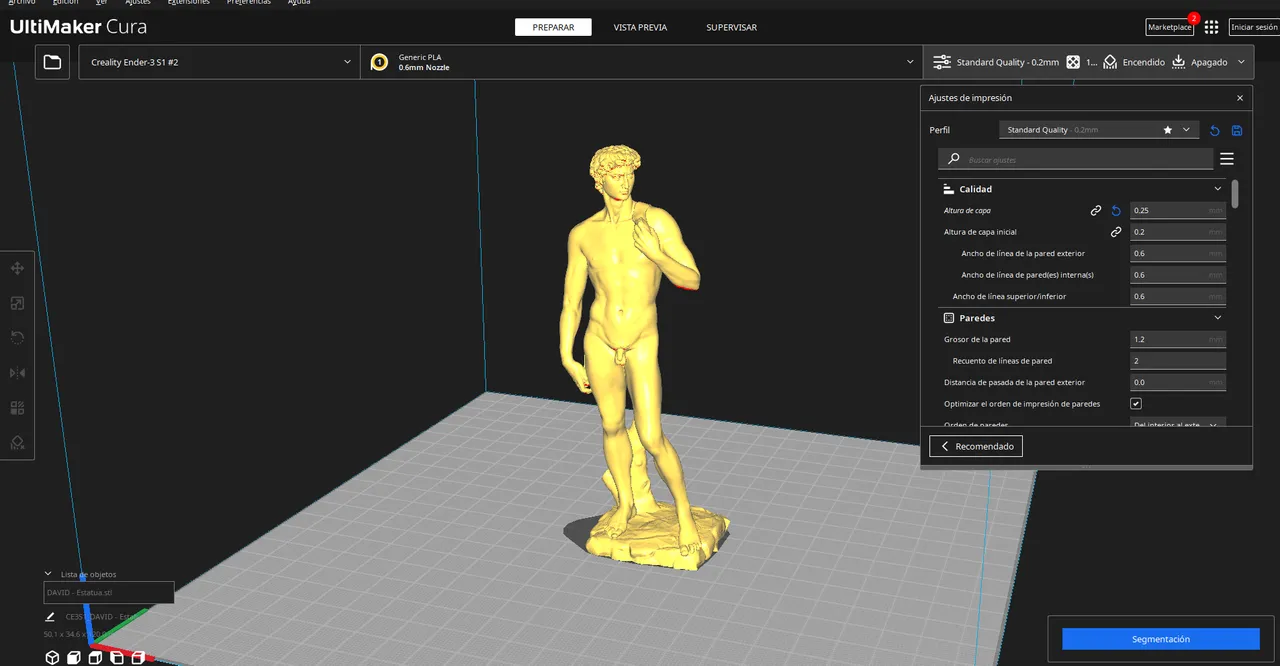The height and width of the screenshot is (666, 1280).
Task: Click Altura de capa value field 0.25
Action: [1178, 210]
